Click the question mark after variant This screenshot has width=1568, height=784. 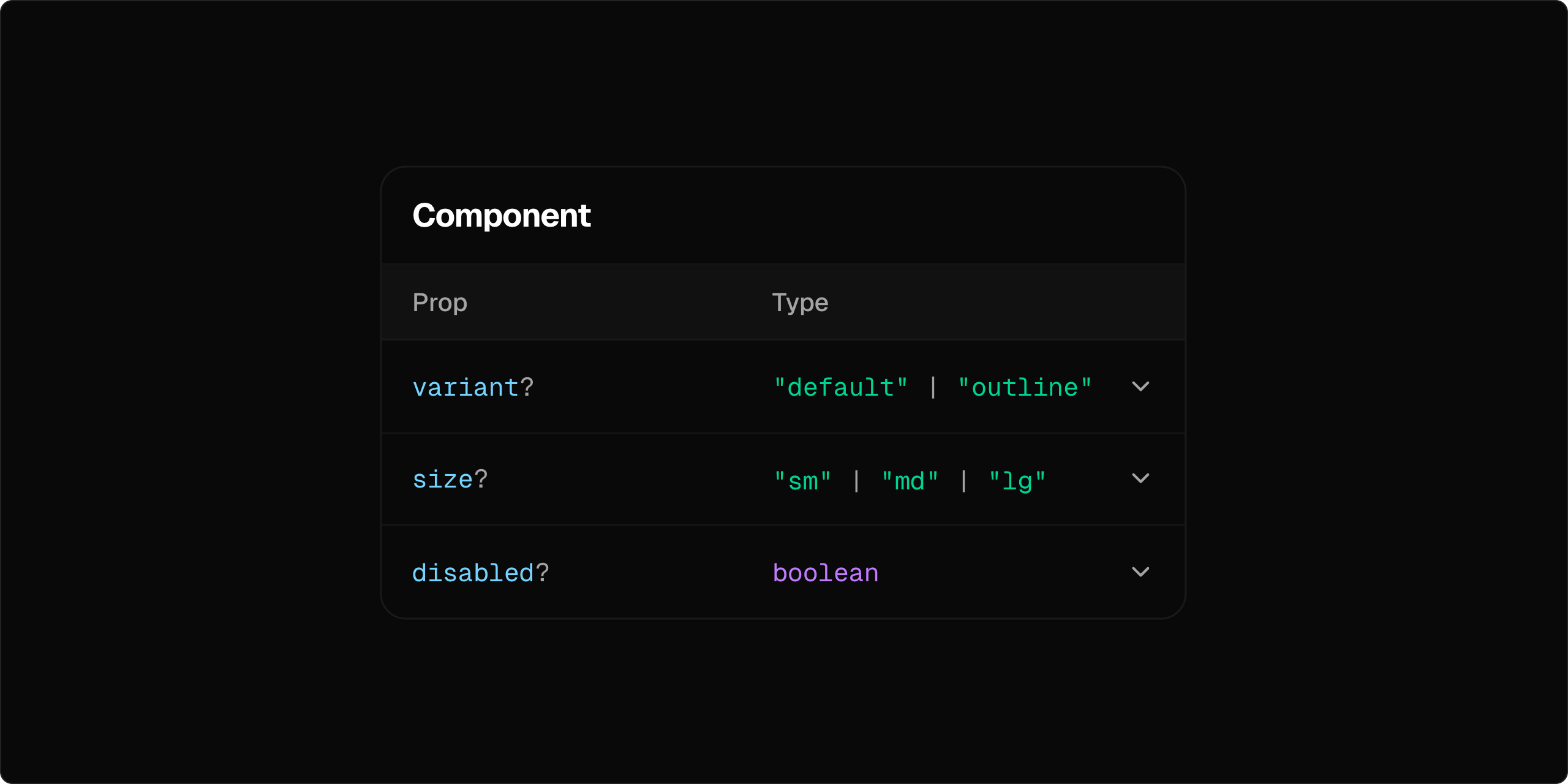click(x=527, y=388)
